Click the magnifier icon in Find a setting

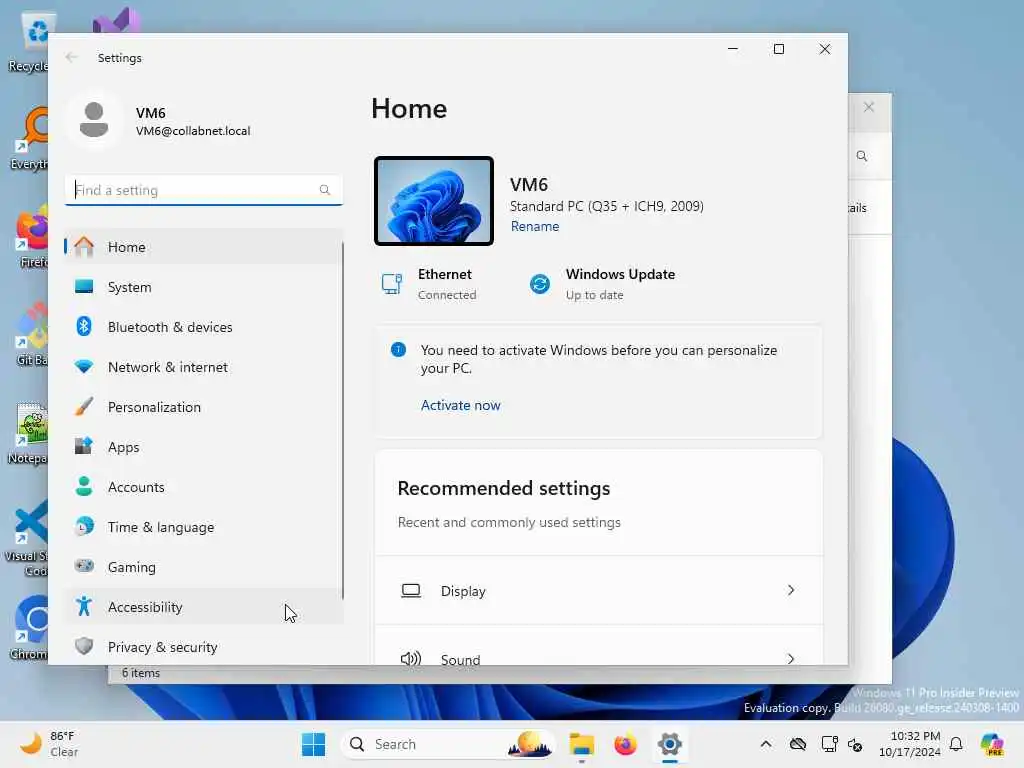pos(325,190)
